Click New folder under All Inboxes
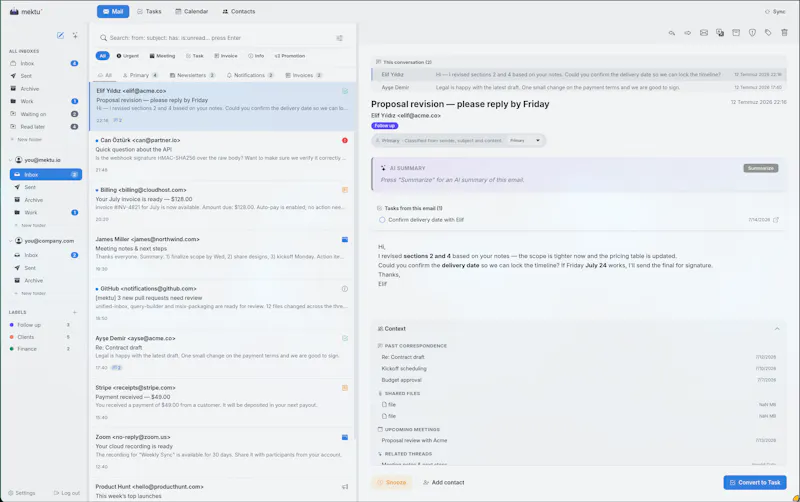The height and width of the screenshot is (502, 800). 30,139
